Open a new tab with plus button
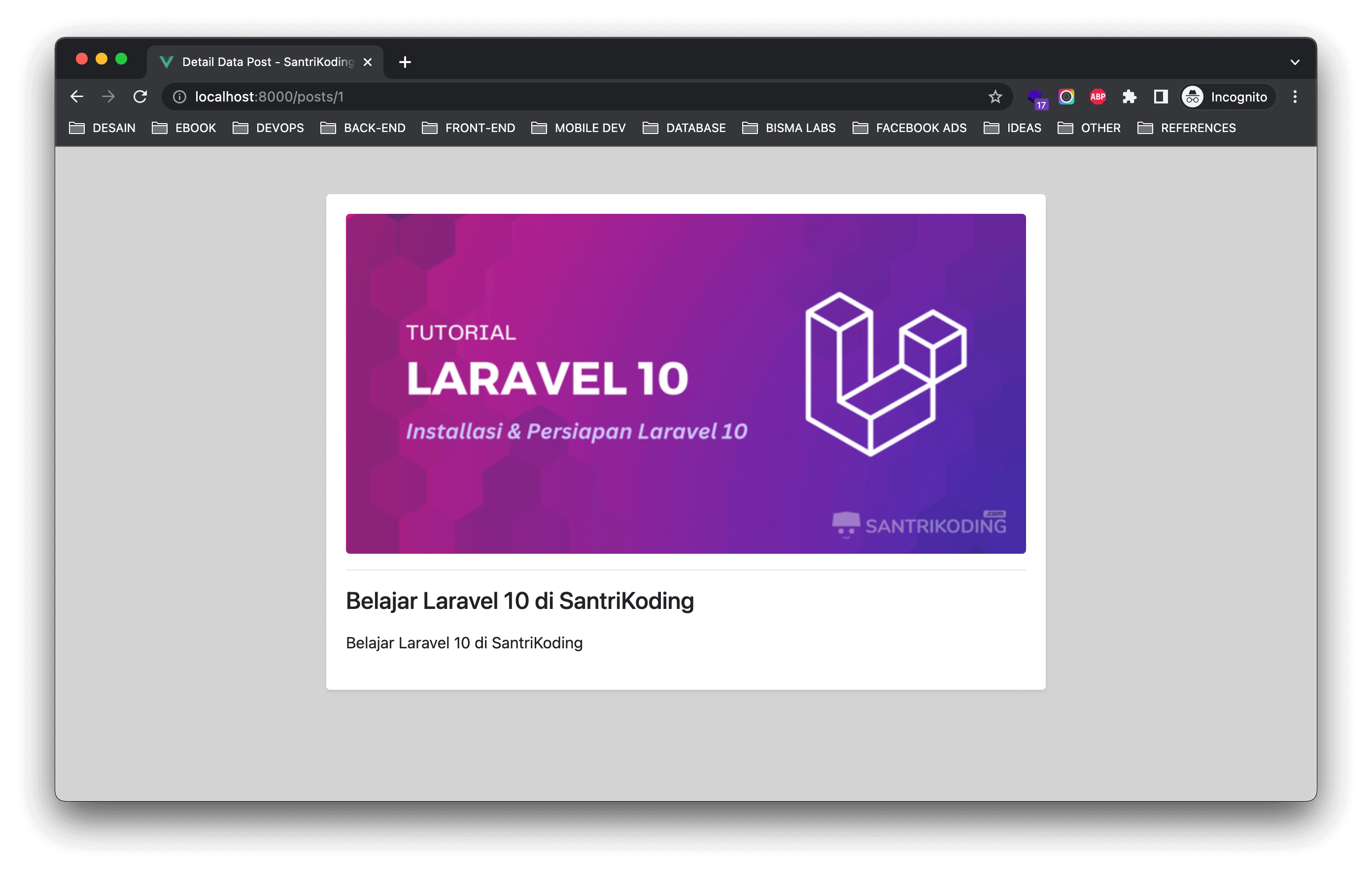This screenshot has width=1372, height=874. tap(405, 62)
